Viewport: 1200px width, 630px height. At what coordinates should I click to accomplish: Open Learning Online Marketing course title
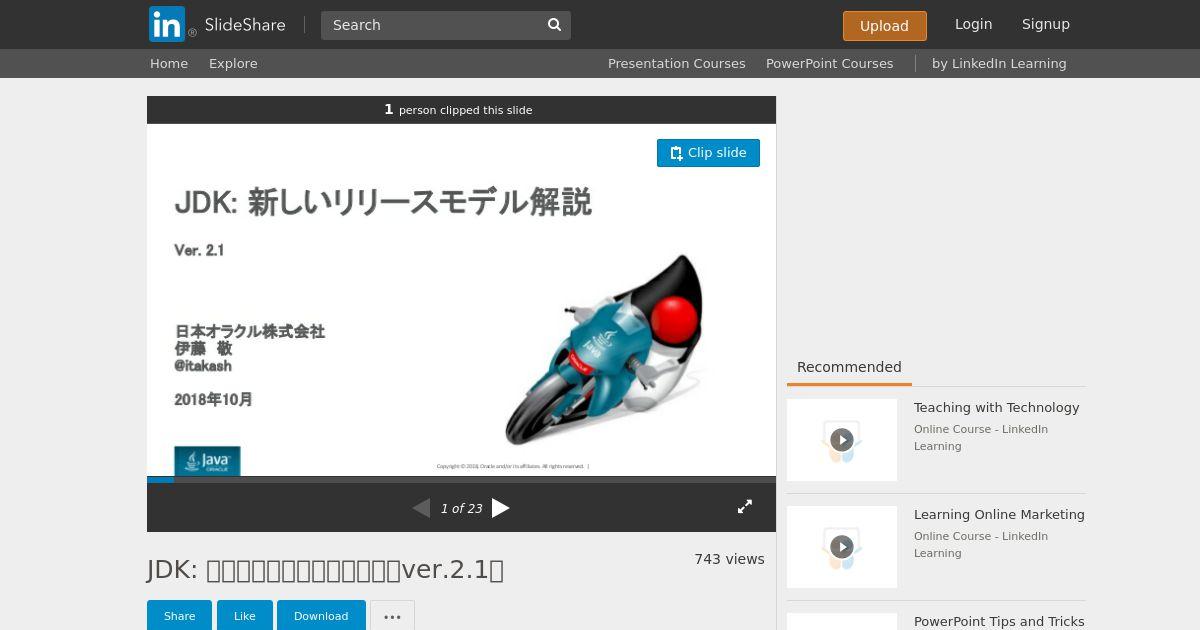(x=999, y=514)
